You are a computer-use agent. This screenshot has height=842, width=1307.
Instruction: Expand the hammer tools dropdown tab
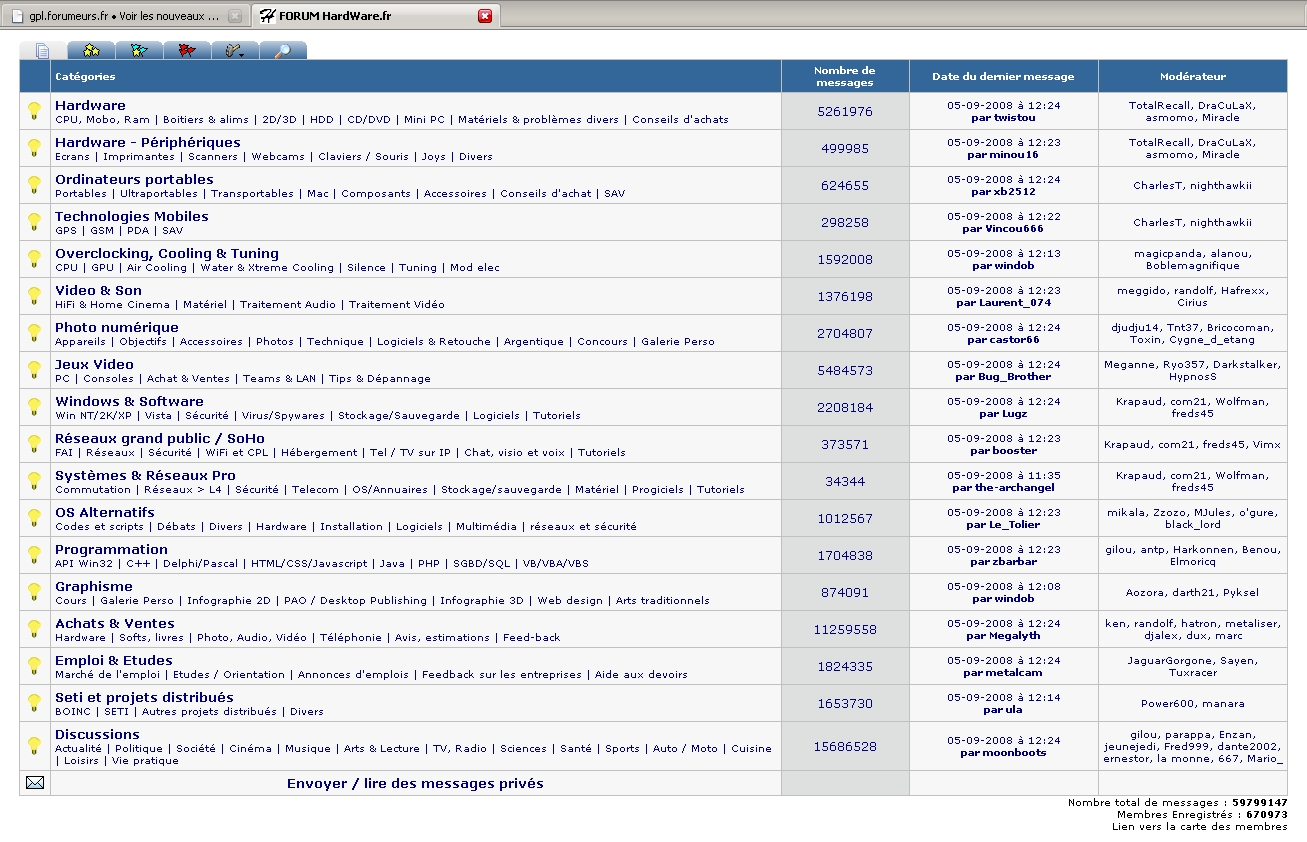point(235,50)
